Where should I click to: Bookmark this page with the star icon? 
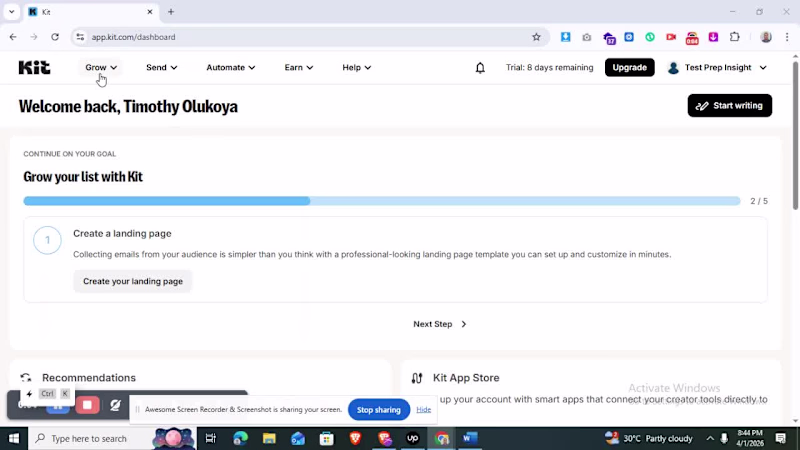click(x=536, y=37)
